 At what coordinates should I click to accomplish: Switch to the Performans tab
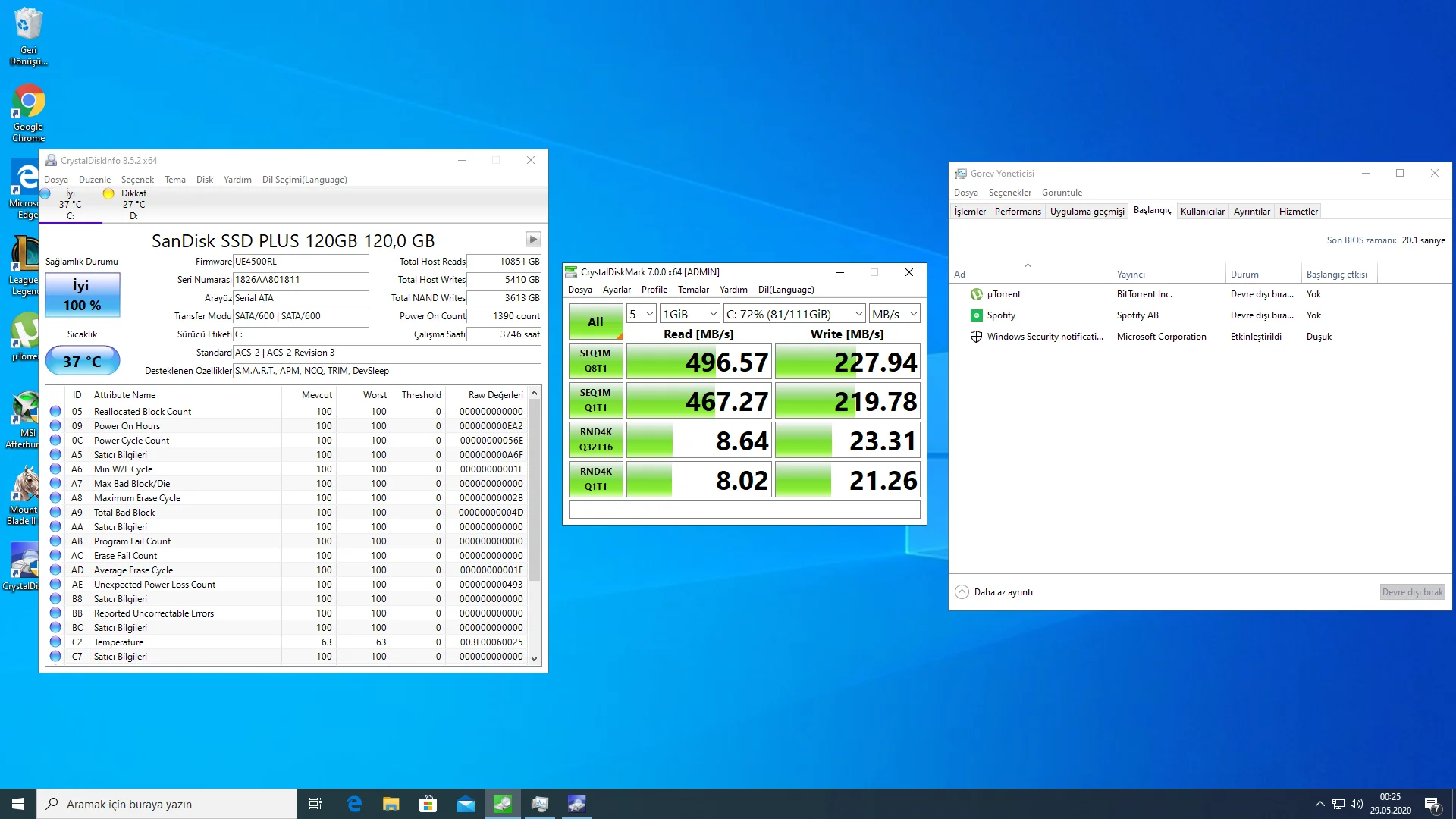click(x=1017, y=212)
